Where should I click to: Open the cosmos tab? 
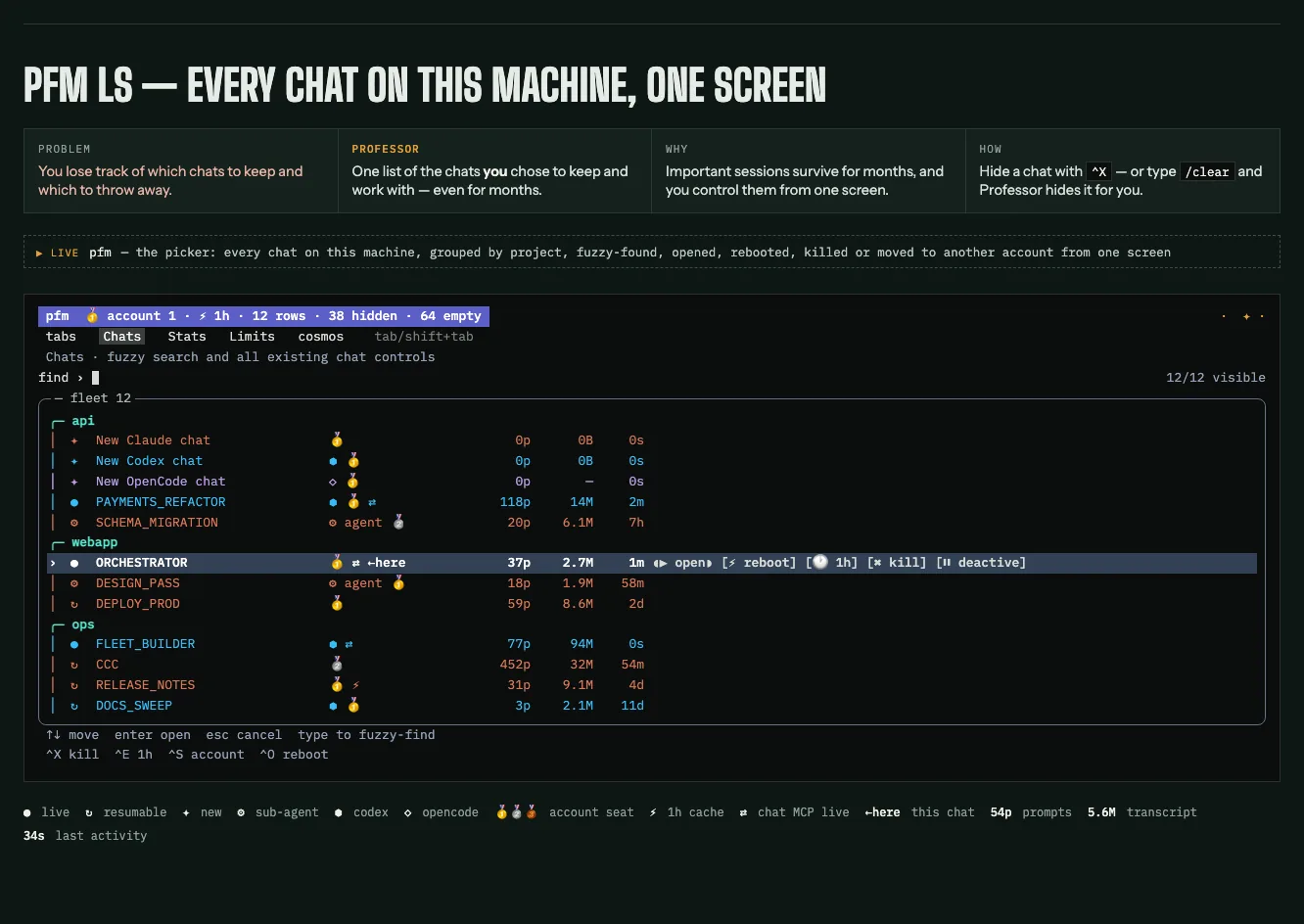coord(321,337)
